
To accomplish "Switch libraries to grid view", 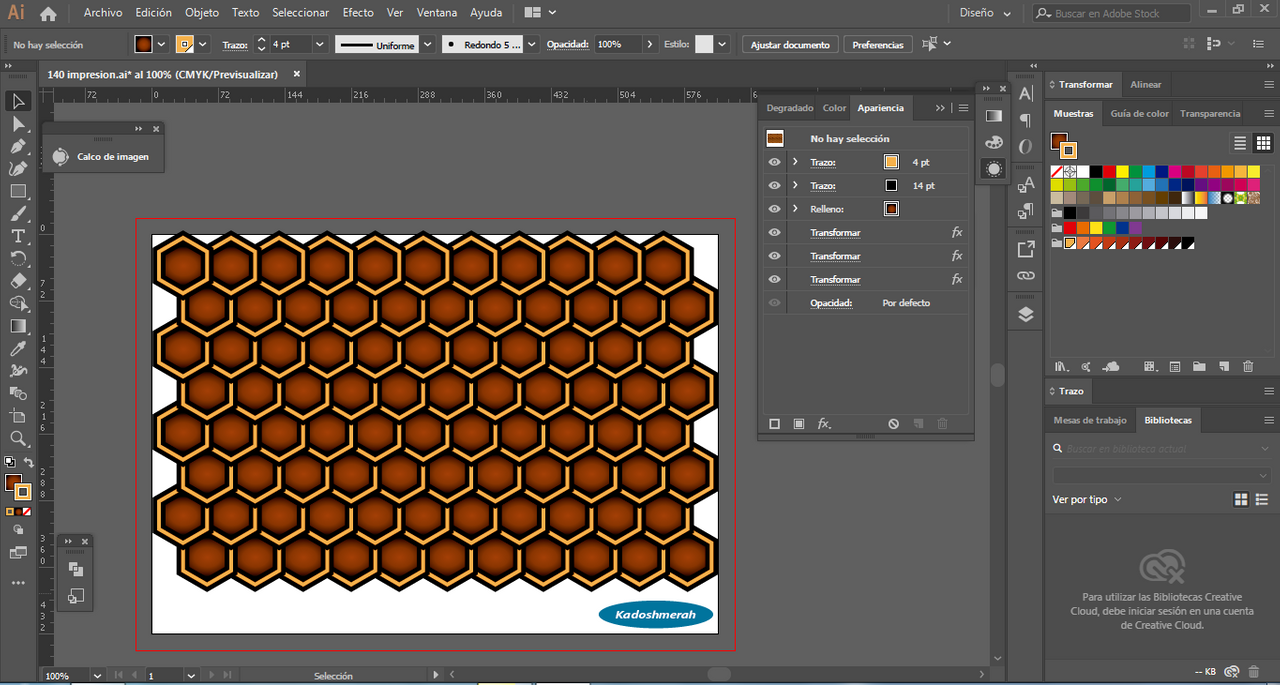I will pyautogui.click(x=1241, y=499).
